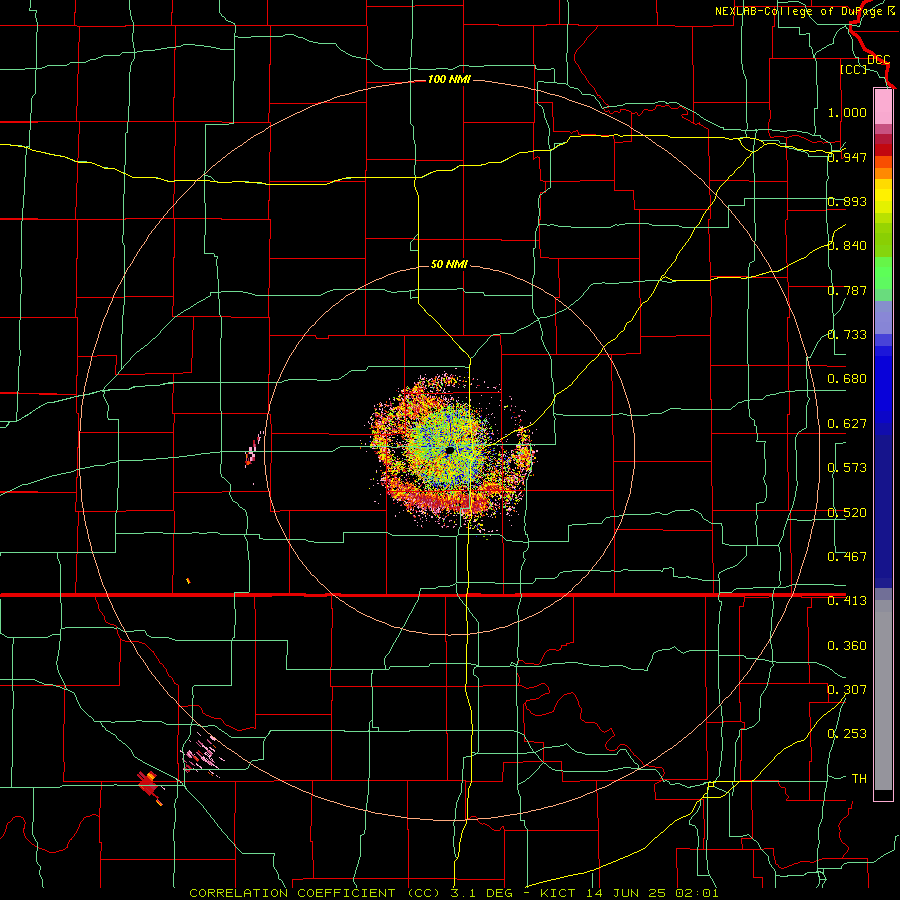
Task: Select the 50 NMI range ring label
Action: 449,264
